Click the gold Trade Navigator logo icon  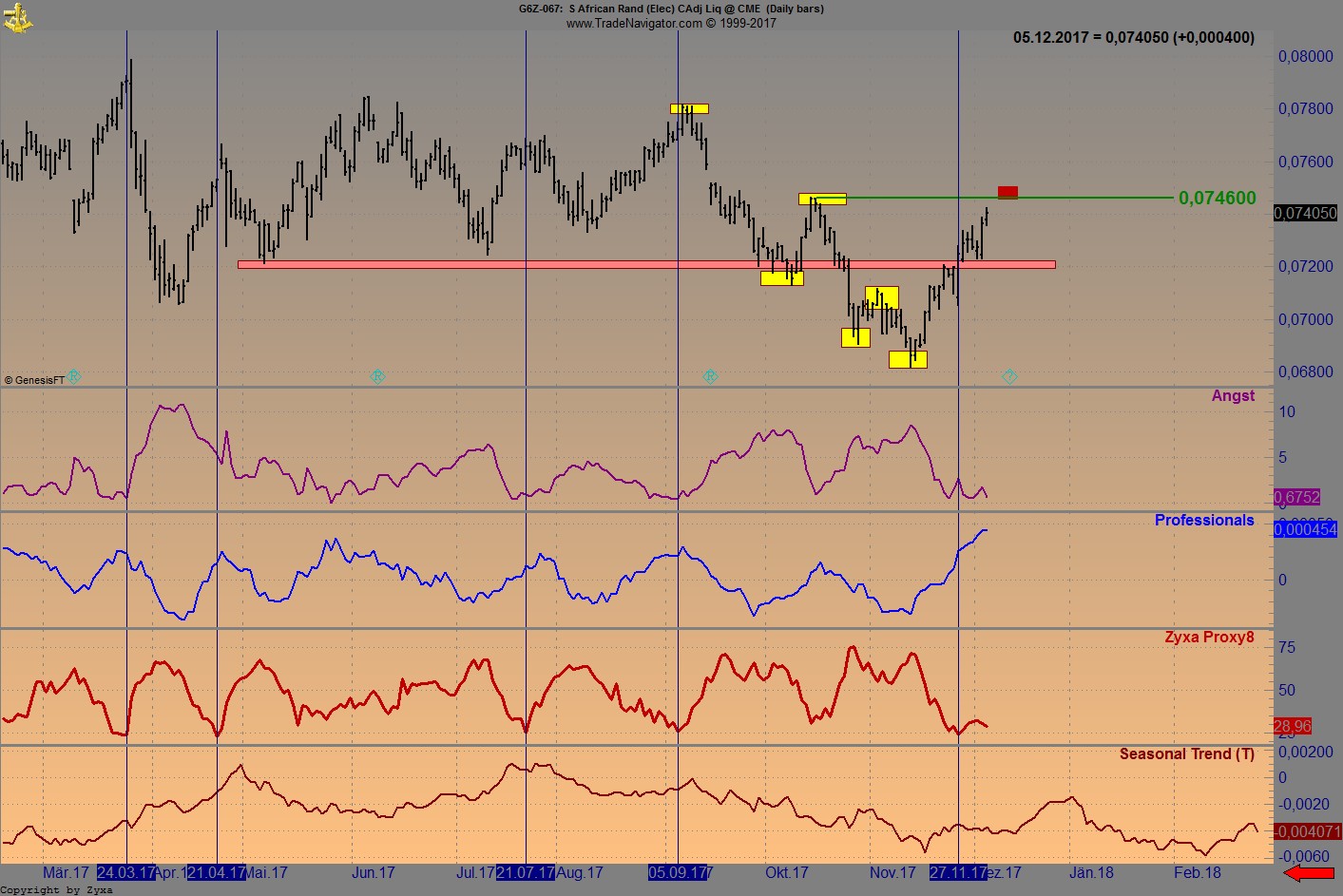[17, 17]
